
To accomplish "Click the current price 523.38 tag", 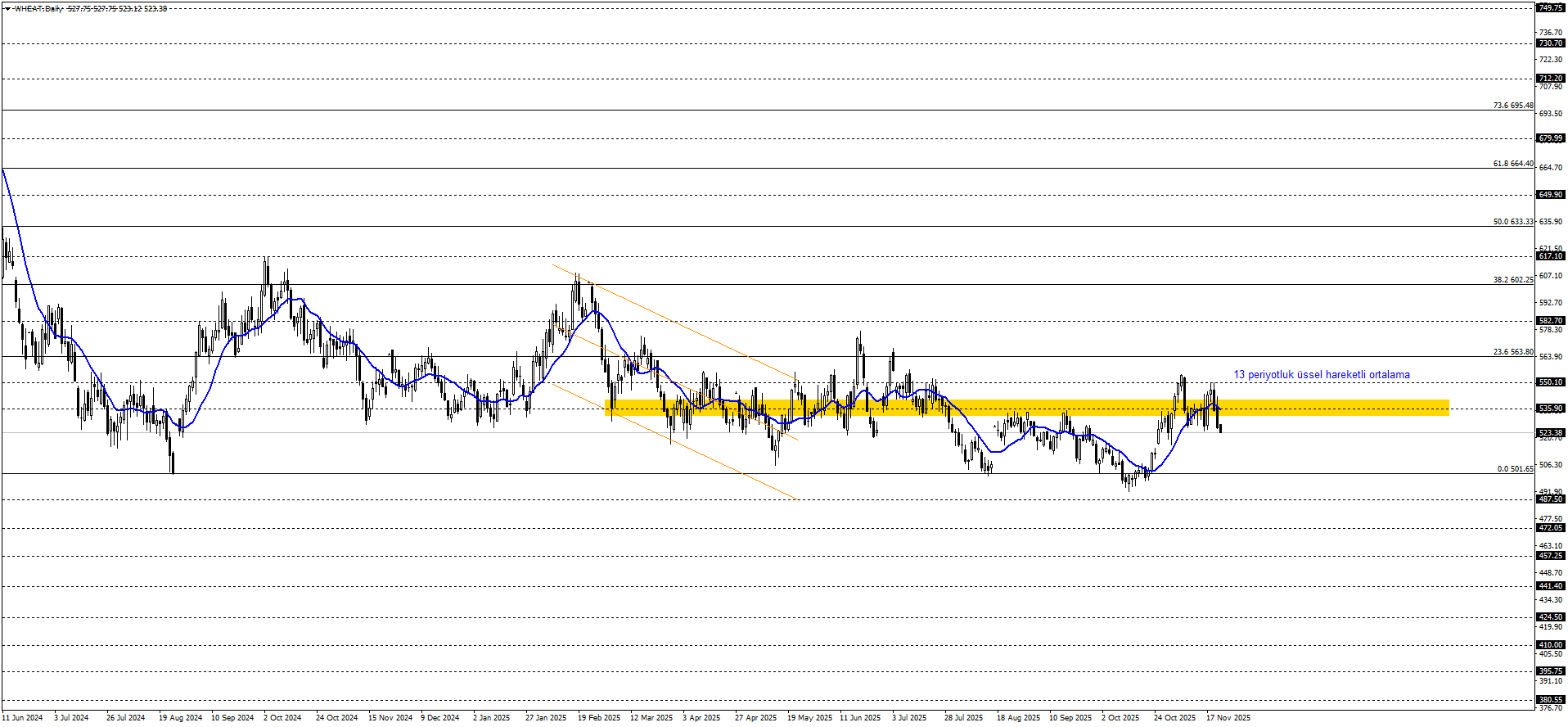I will [x=1550, y=432].
